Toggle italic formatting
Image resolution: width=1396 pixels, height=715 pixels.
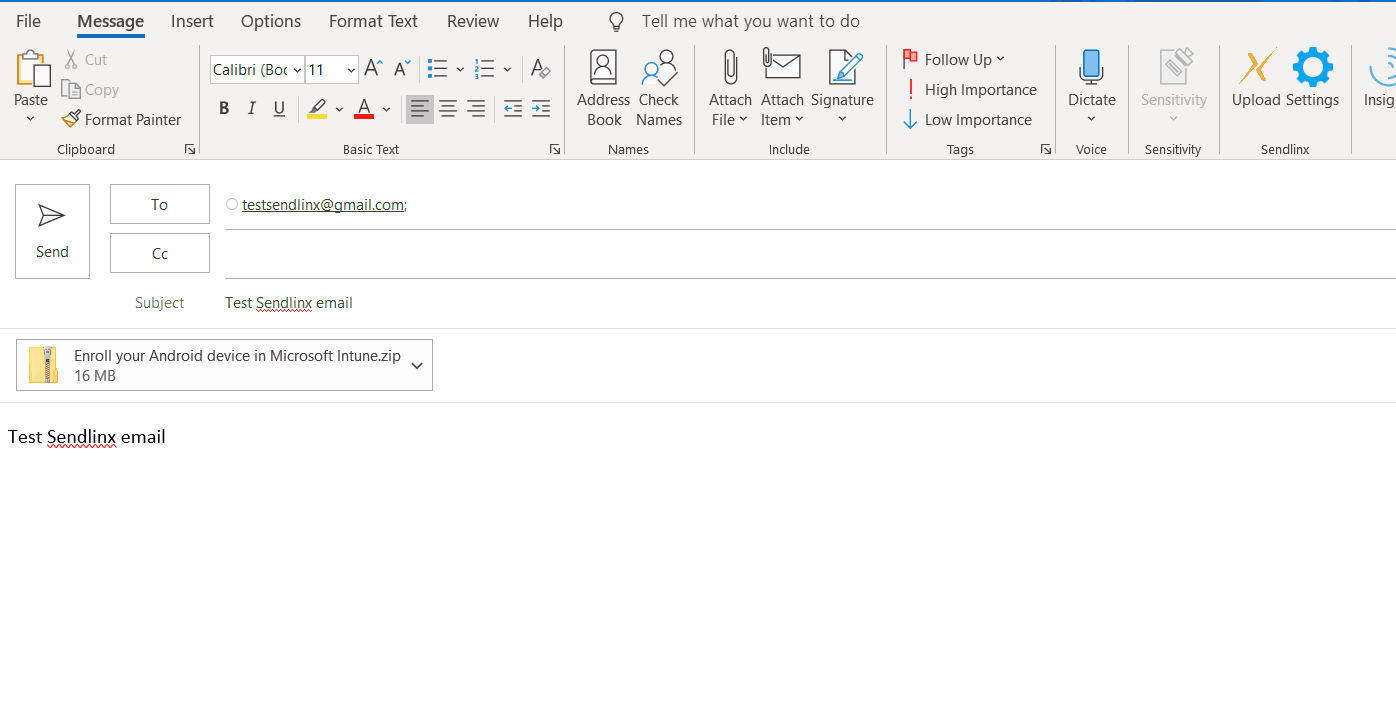pos(252,109)
